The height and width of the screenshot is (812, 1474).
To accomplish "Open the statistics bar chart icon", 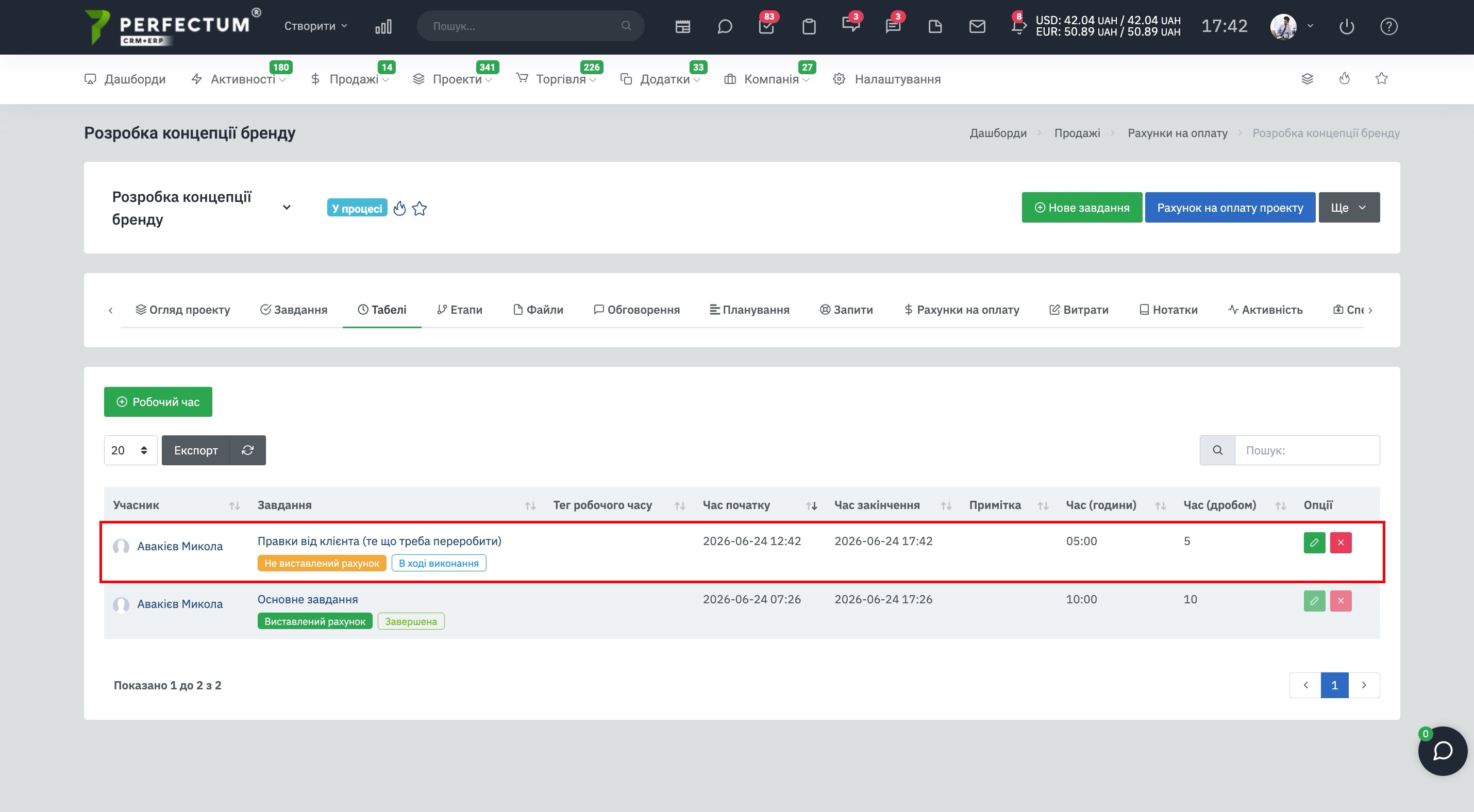I will click(383, 26).
